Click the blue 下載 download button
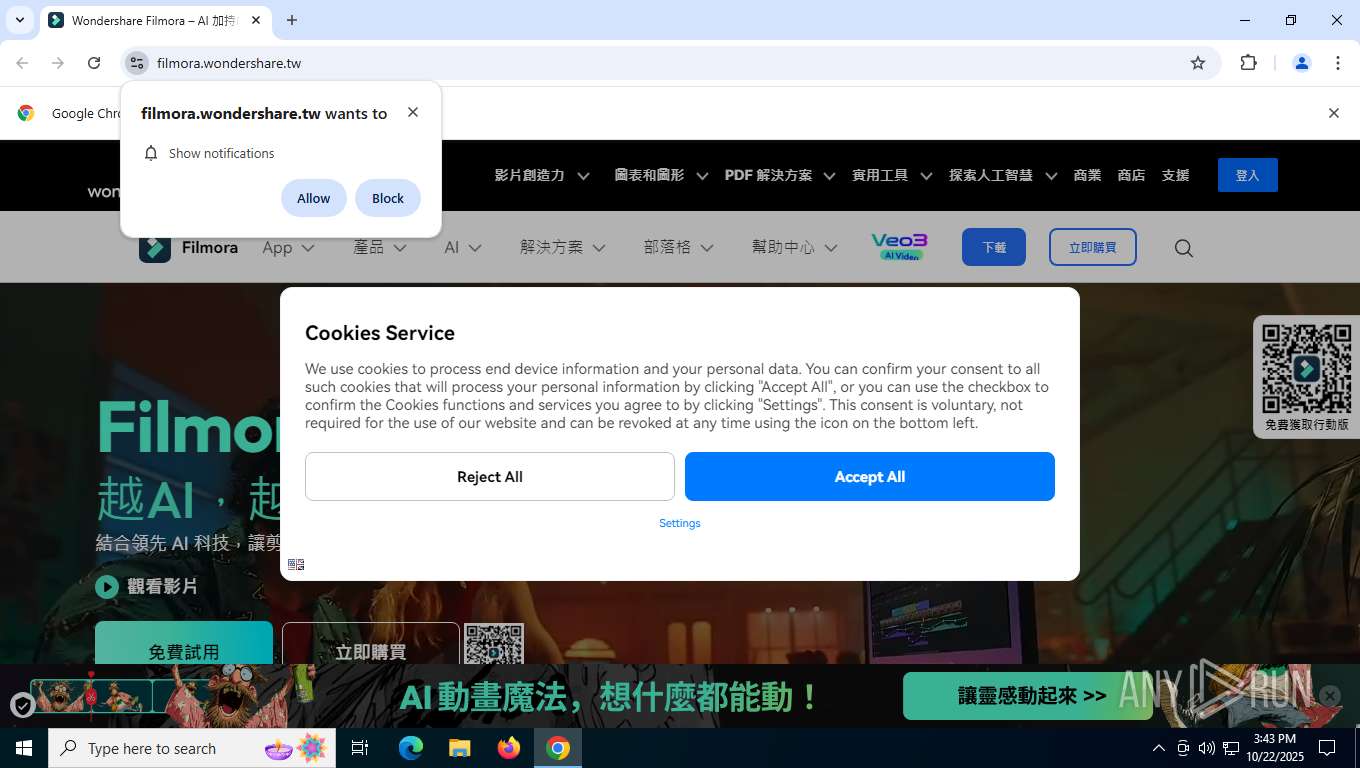1360x768 pixels. [x=994, y=247]
